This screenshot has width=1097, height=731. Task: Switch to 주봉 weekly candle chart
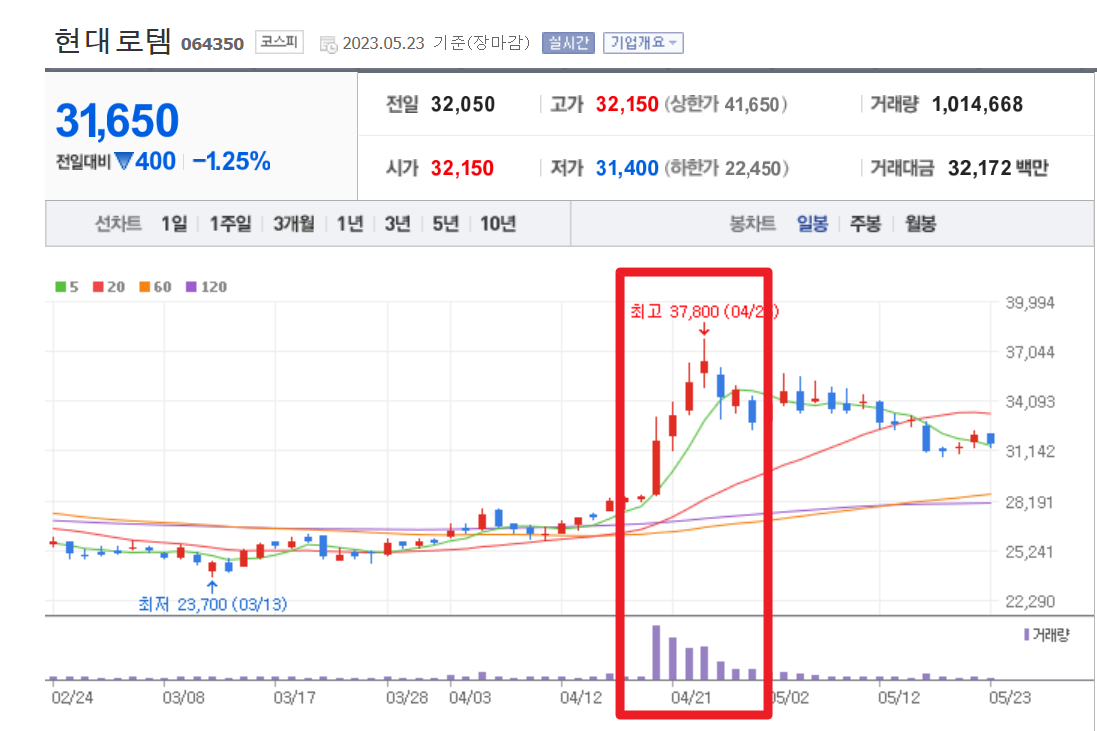(865, 224)
